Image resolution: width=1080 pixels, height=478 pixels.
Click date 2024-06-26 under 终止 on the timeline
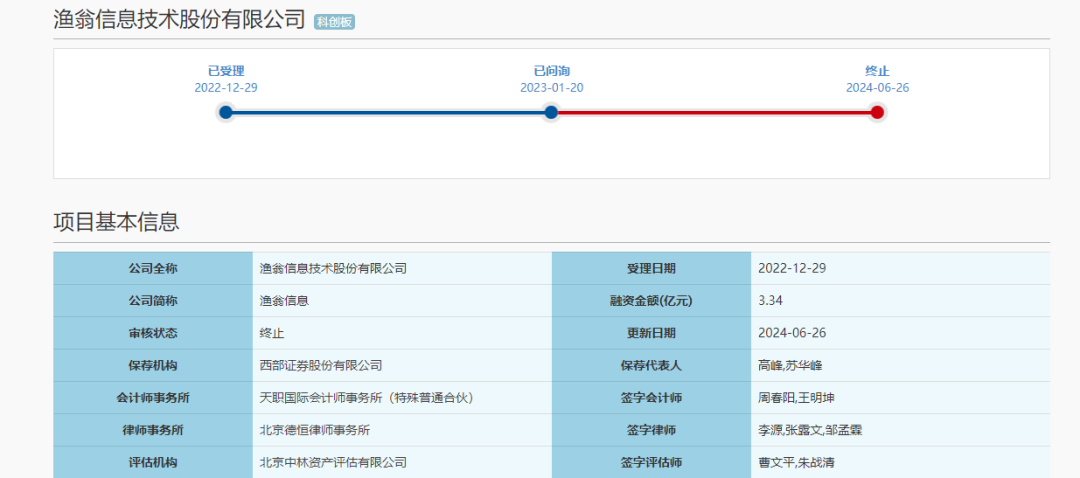tap(878, 87)
